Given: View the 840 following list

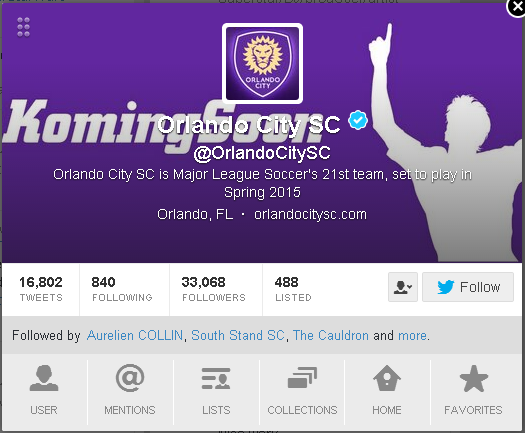Looking at the screenshot, I should click(122, 289).
